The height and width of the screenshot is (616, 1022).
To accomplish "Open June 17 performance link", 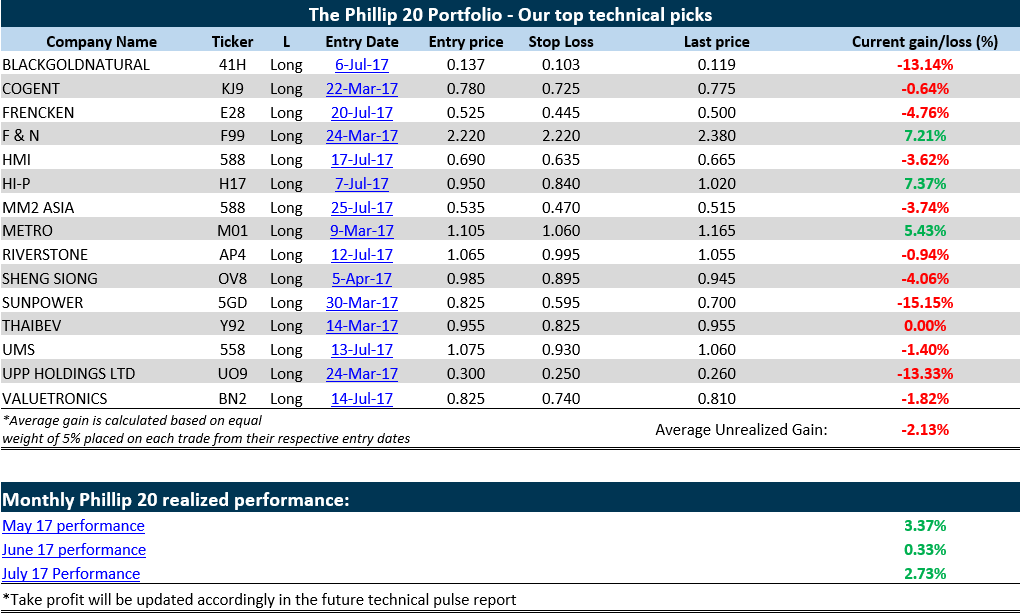I will (x=74, y=550).
